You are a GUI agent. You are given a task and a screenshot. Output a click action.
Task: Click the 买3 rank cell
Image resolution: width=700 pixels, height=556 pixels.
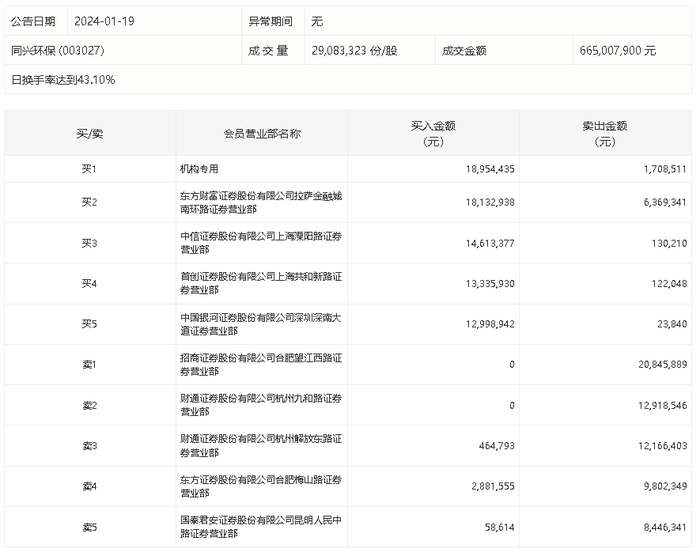[89, 243]
